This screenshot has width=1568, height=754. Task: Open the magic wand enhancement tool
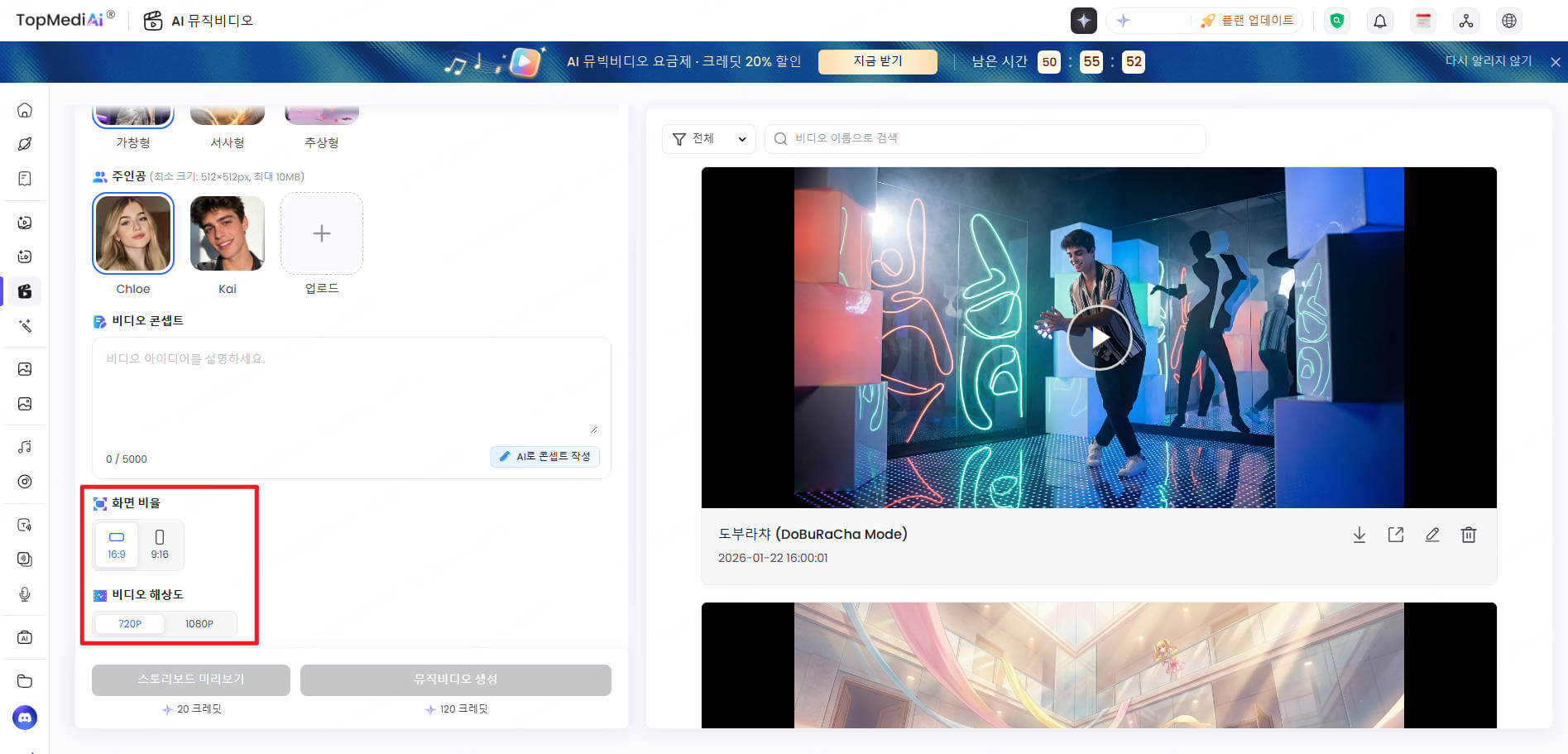[x=25, y=326]
